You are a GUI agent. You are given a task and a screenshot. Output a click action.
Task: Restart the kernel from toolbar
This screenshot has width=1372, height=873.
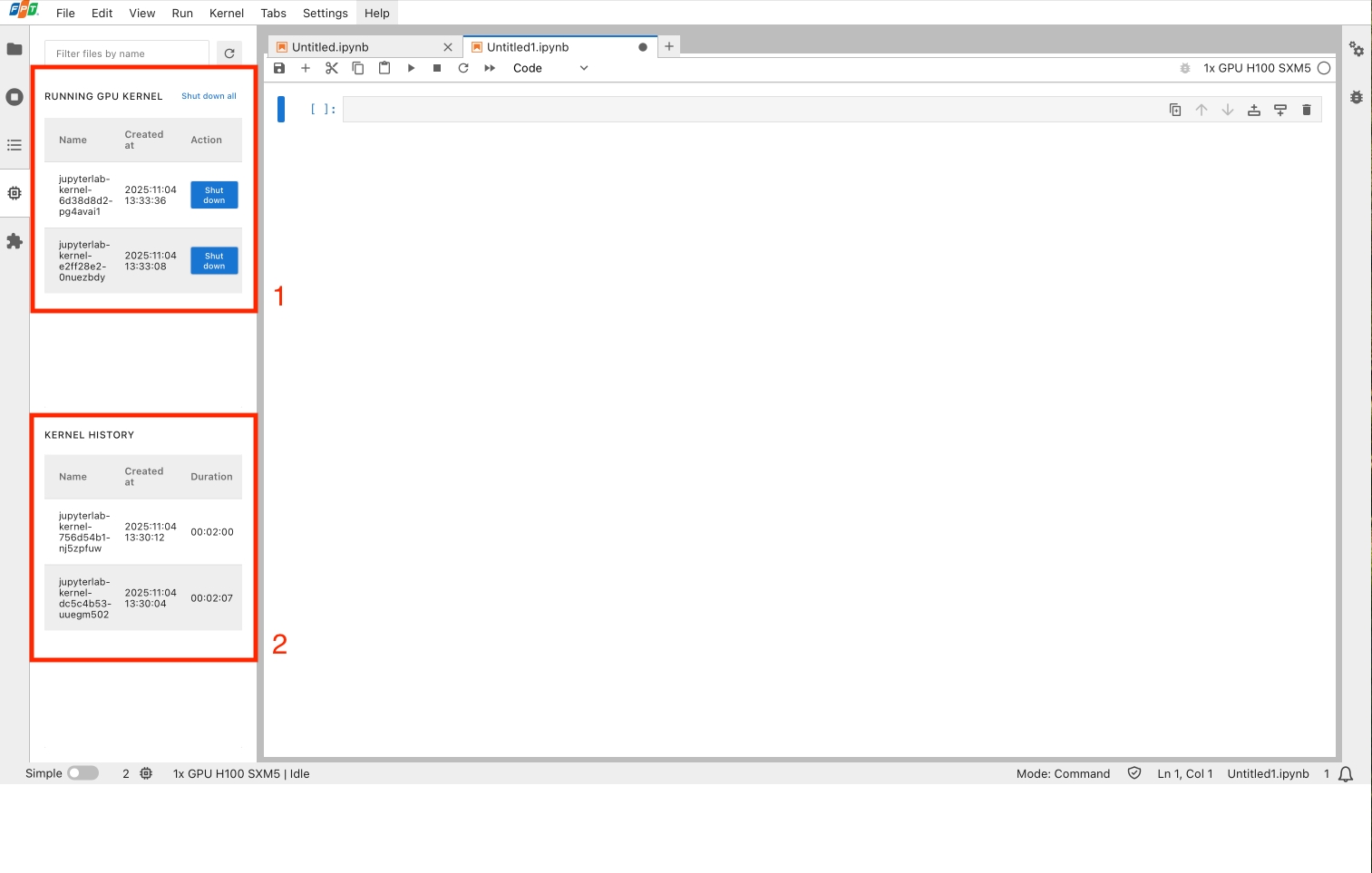[x=463, y=68]
